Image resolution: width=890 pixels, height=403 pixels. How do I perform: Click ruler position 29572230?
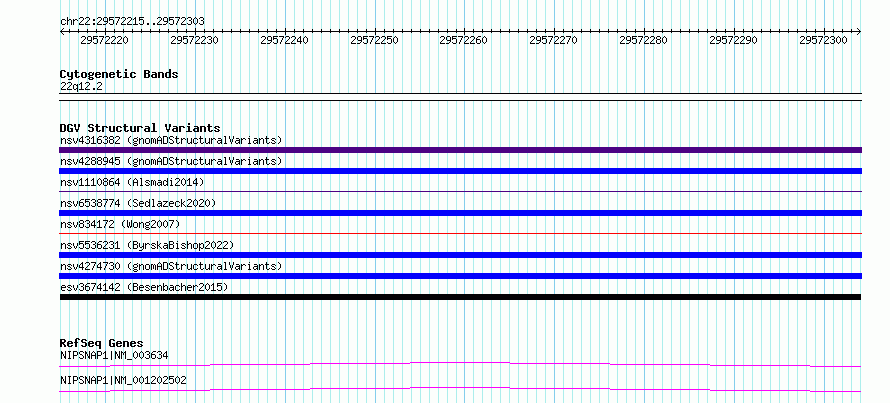(x=194, y=40)
